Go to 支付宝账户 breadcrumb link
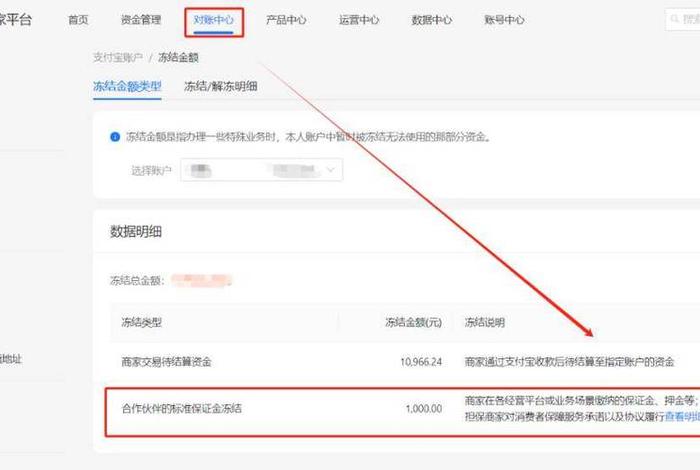 point(118,58)
